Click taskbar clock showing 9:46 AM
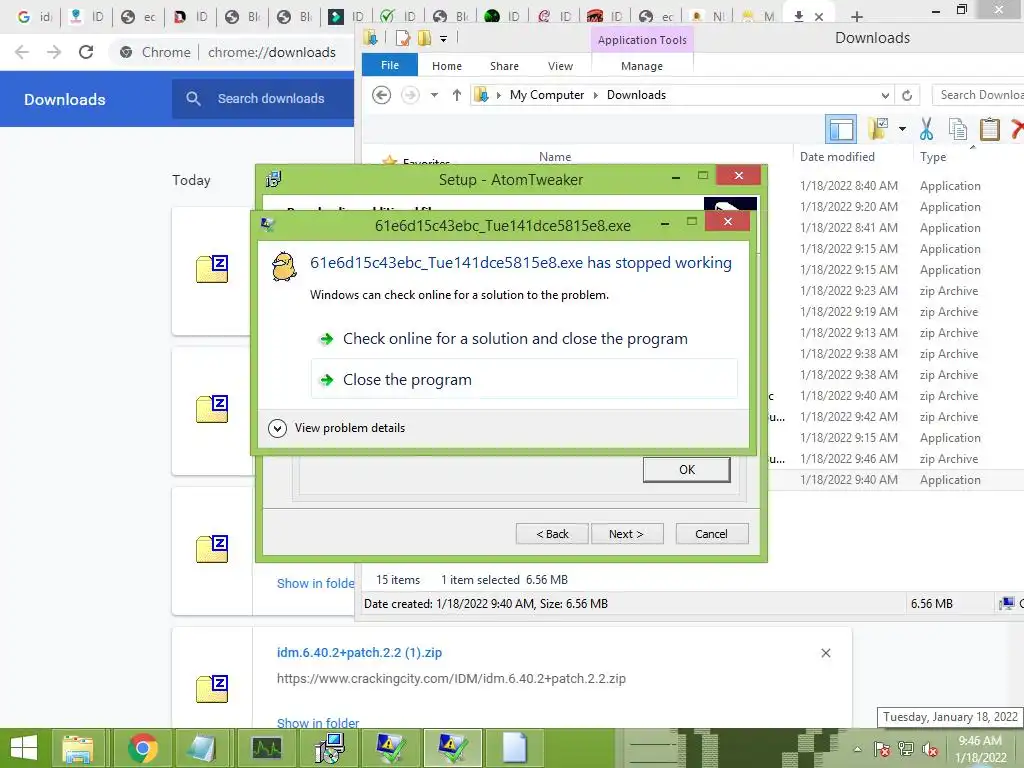 tap(980, 749)
